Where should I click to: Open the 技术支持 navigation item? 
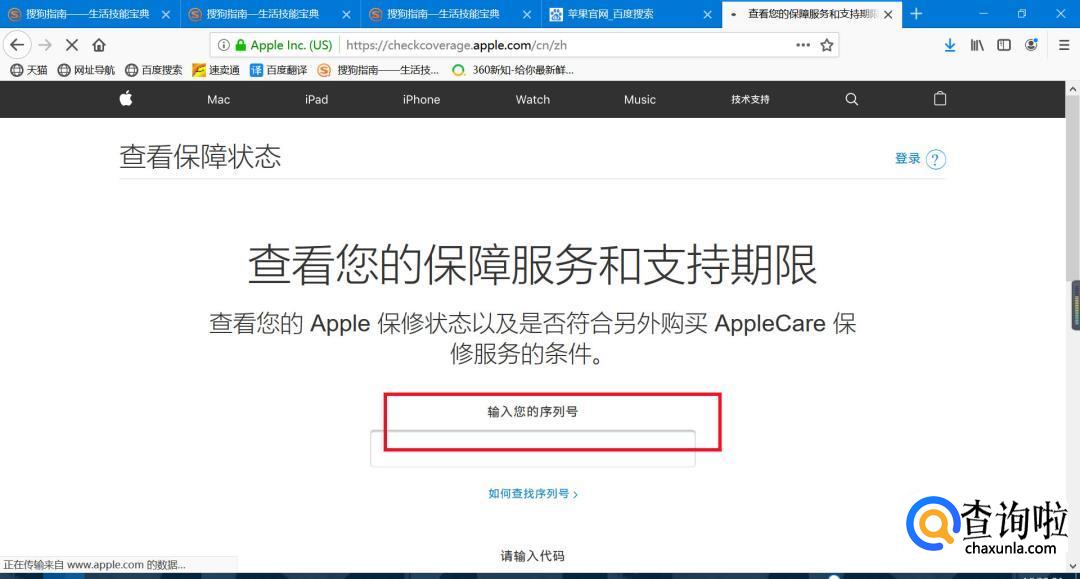(x=750, y=99)
